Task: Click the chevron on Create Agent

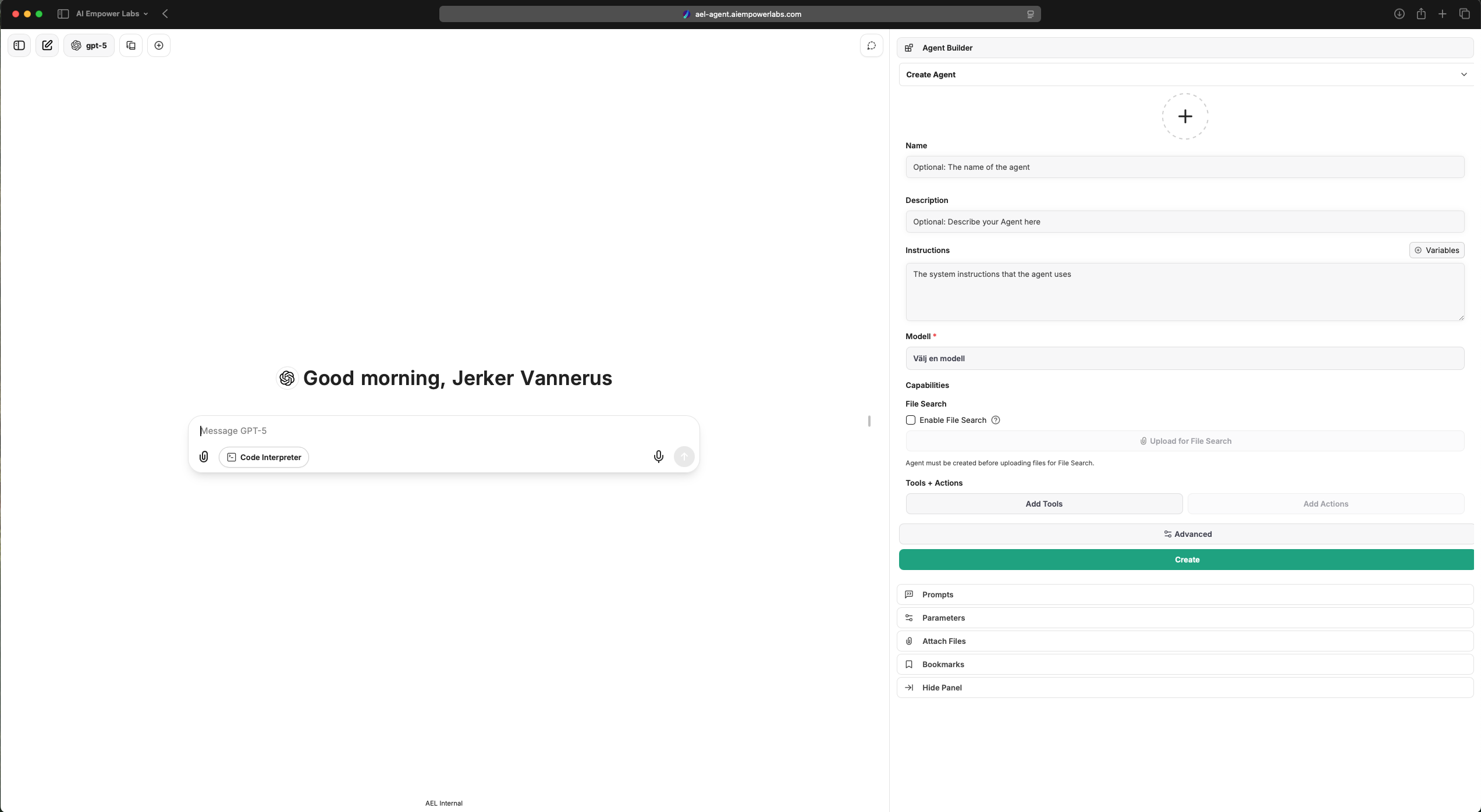Action: pyautogui.click(x=1464, y=74)
